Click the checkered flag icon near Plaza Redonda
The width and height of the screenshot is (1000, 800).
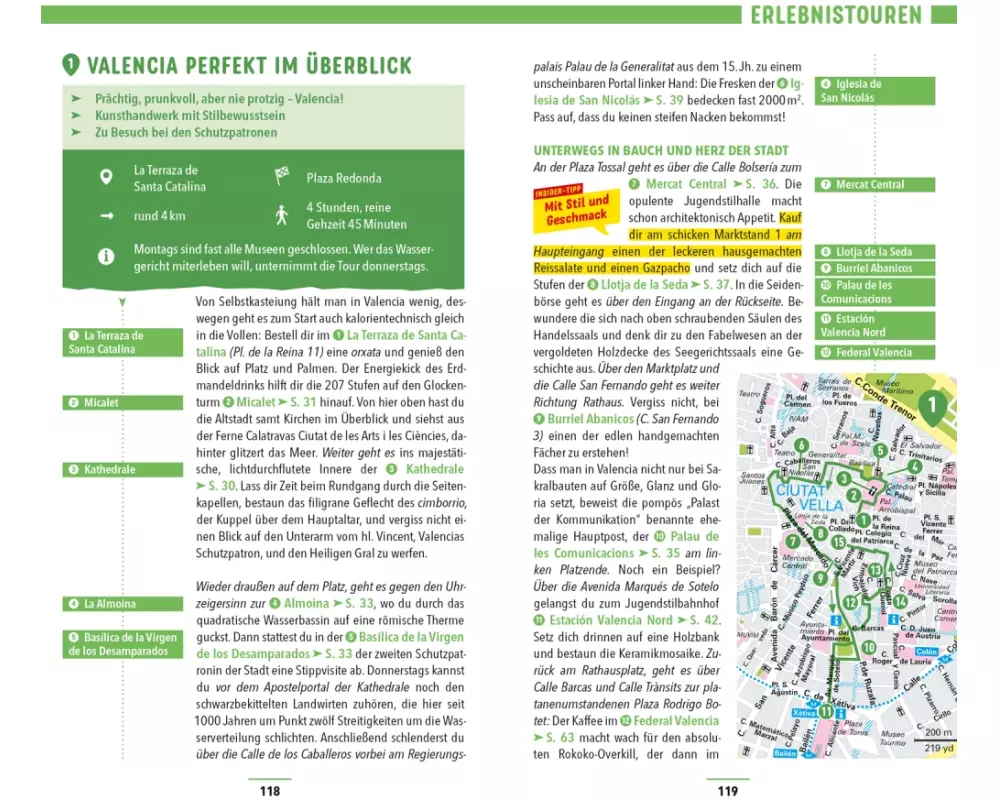[282, 178]
